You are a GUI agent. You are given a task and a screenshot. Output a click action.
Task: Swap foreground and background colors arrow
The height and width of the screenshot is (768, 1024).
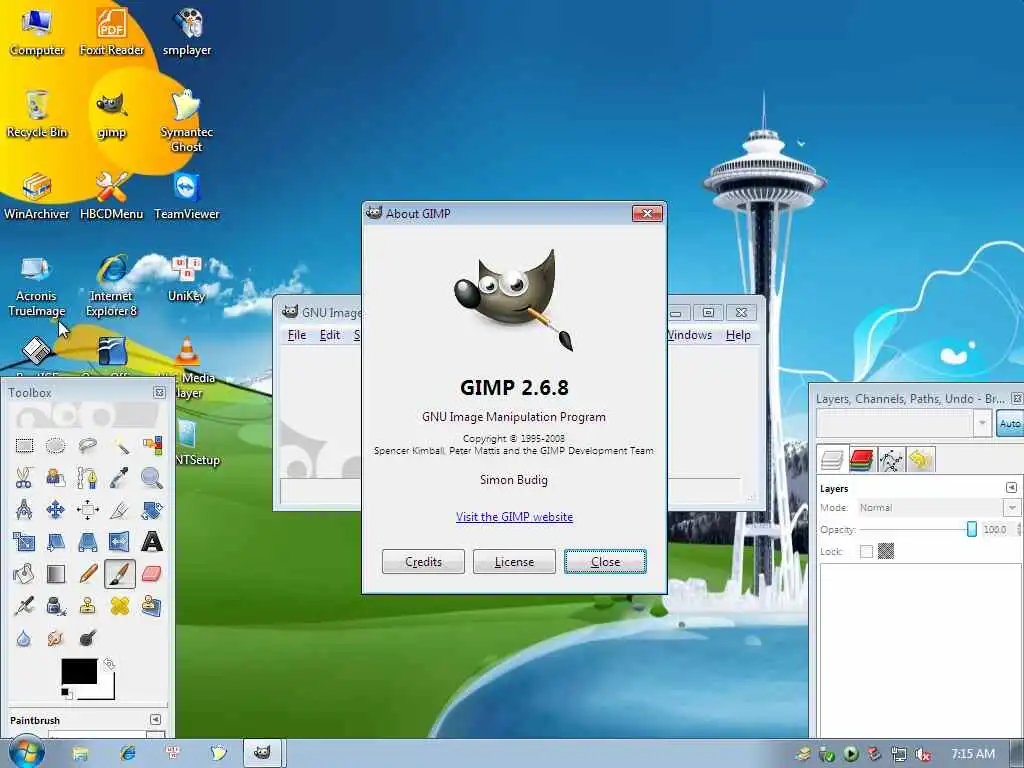pyautogui.click(x=109, y=664)
